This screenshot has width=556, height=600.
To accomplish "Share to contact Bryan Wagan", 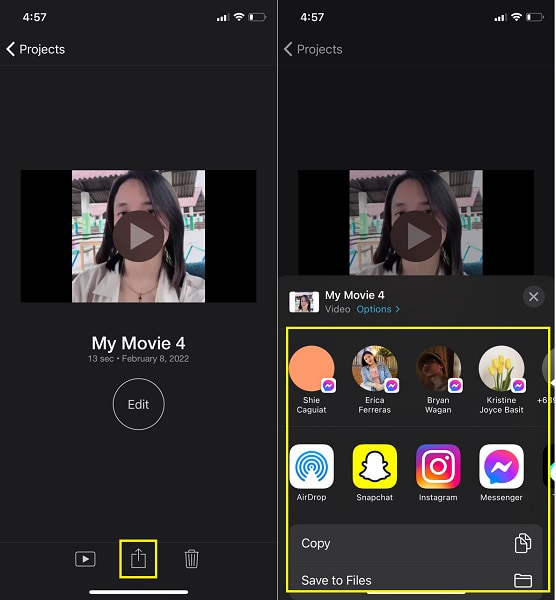I will pos(438,379).
